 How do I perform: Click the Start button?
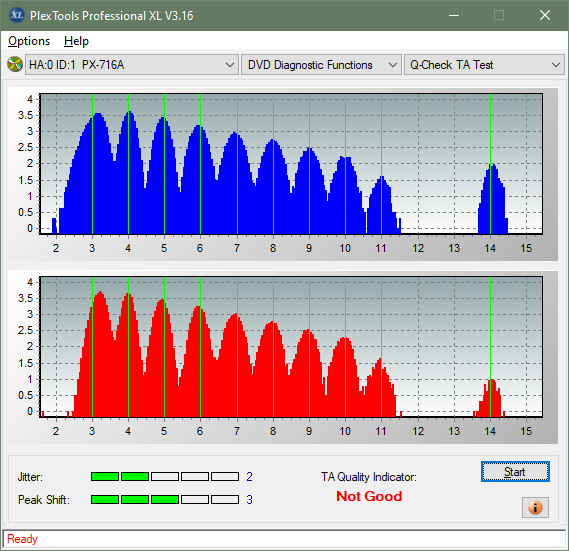[x=515, y=472]
